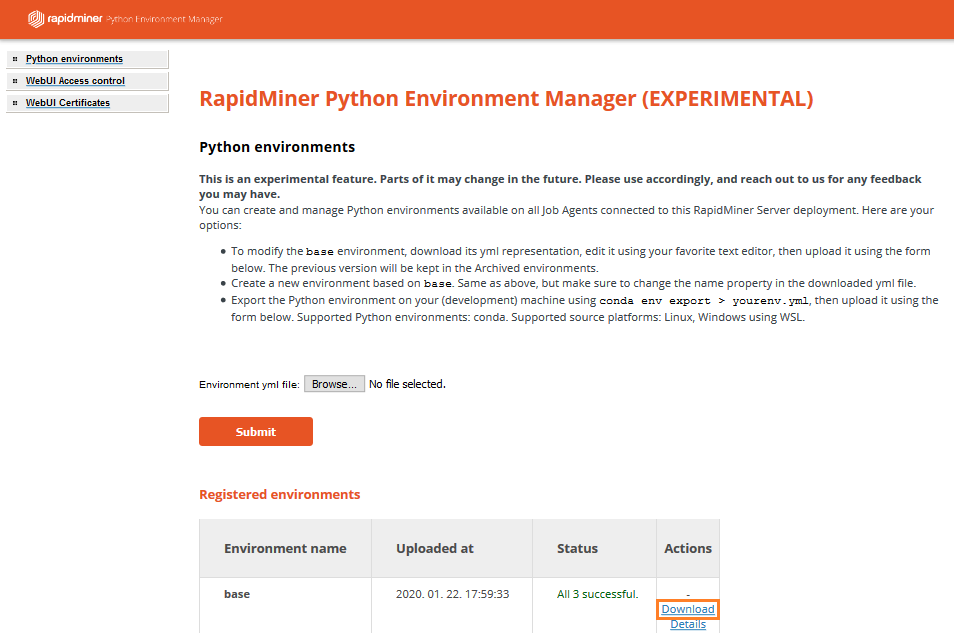Image resolution: width=954 pixels, height=633 pixels.
Task: Click the 'Python environments' section heading
Action: (277, 147)
